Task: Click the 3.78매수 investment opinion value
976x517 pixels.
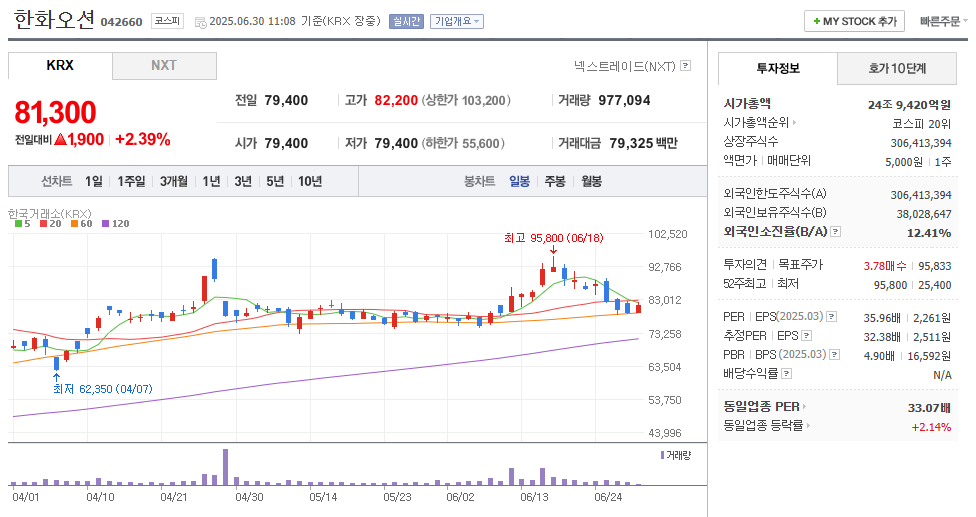Action: tap(884, 266)
